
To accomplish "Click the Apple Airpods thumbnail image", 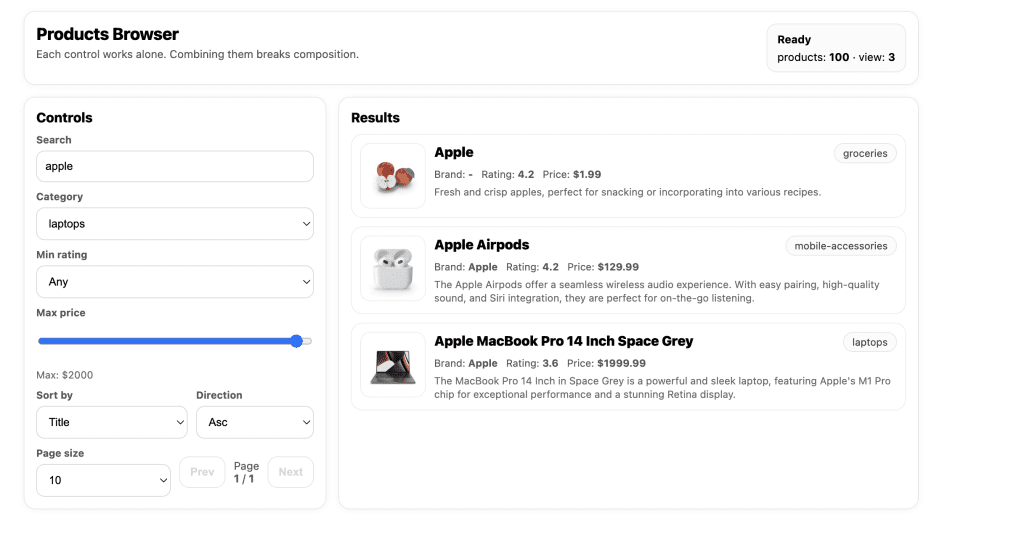I will click(x=393, y=268).
